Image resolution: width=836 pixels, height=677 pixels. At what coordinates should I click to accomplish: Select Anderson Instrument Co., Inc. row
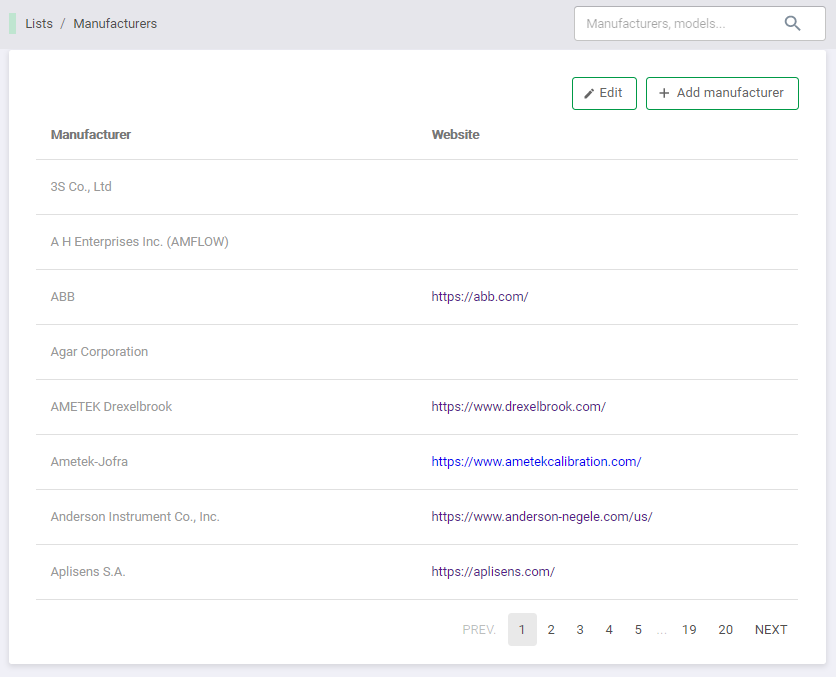point(417,517)
